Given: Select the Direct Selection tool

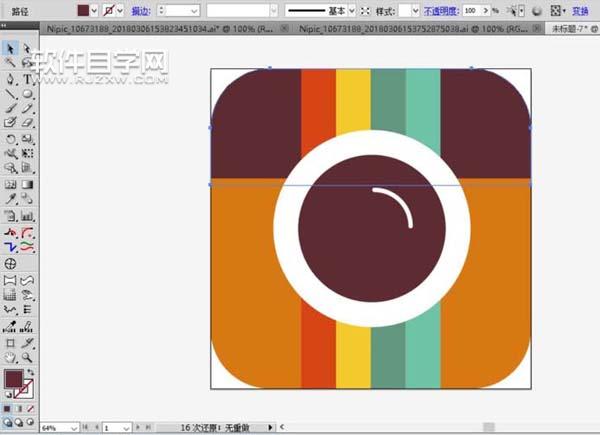Looking at the screenshot, I should 26,47.
